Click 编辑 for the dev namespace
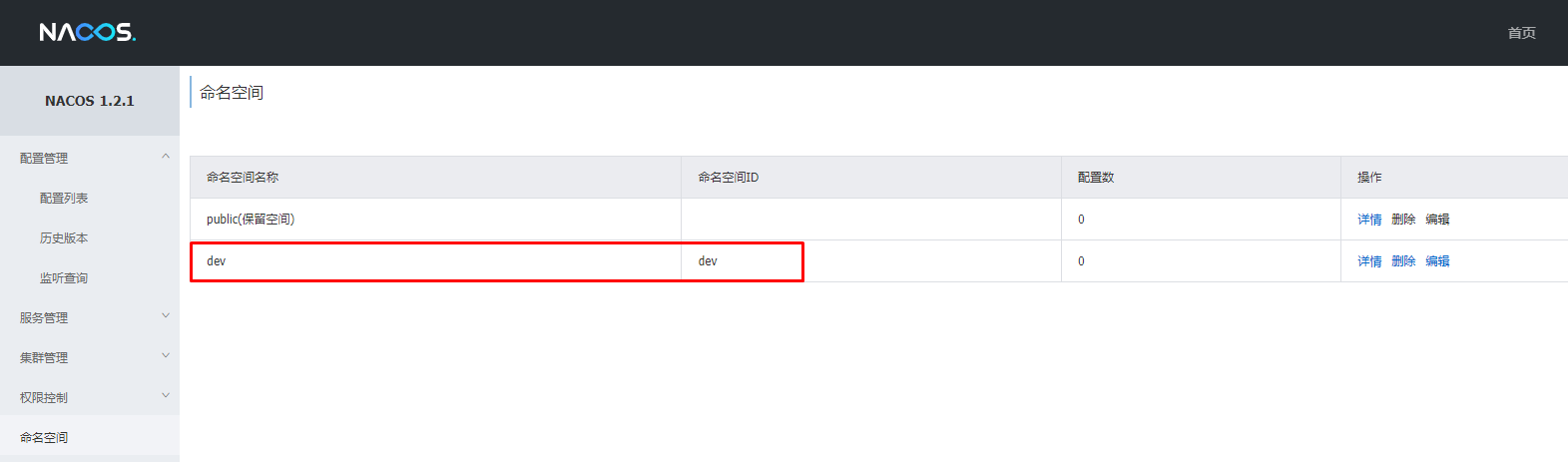Image resolution: width=1568 pixels, height=462 pixels. tap(1437, 261)
